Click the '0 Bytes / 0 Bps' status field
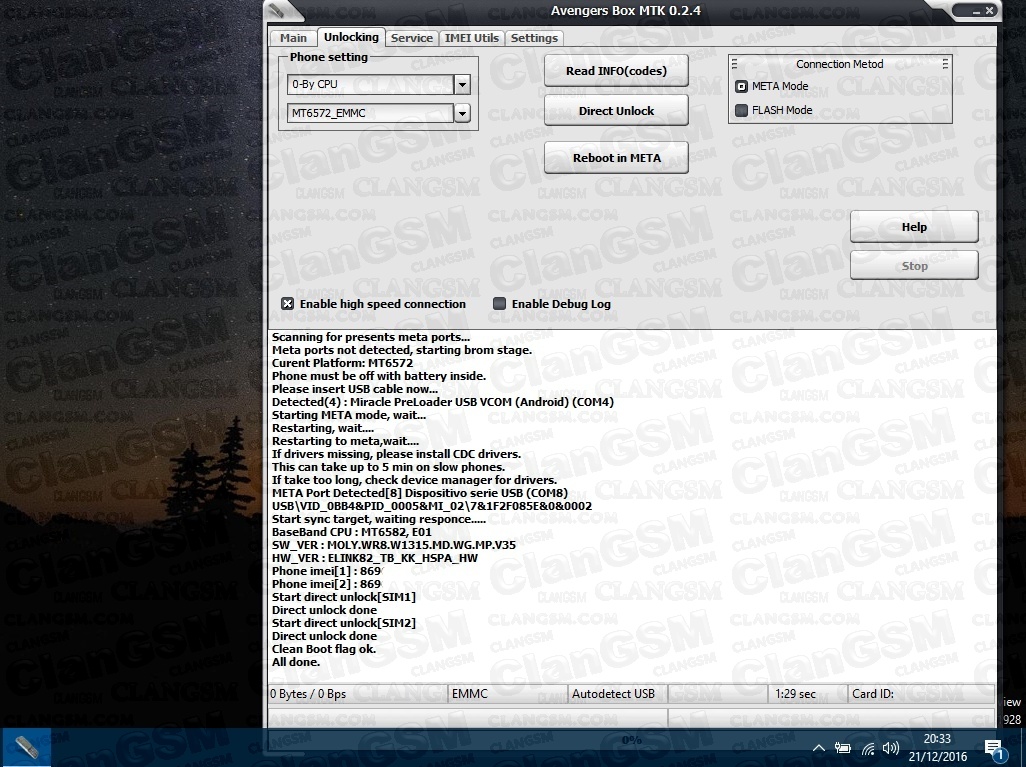The image size is (1026, 767). point(358,694)
